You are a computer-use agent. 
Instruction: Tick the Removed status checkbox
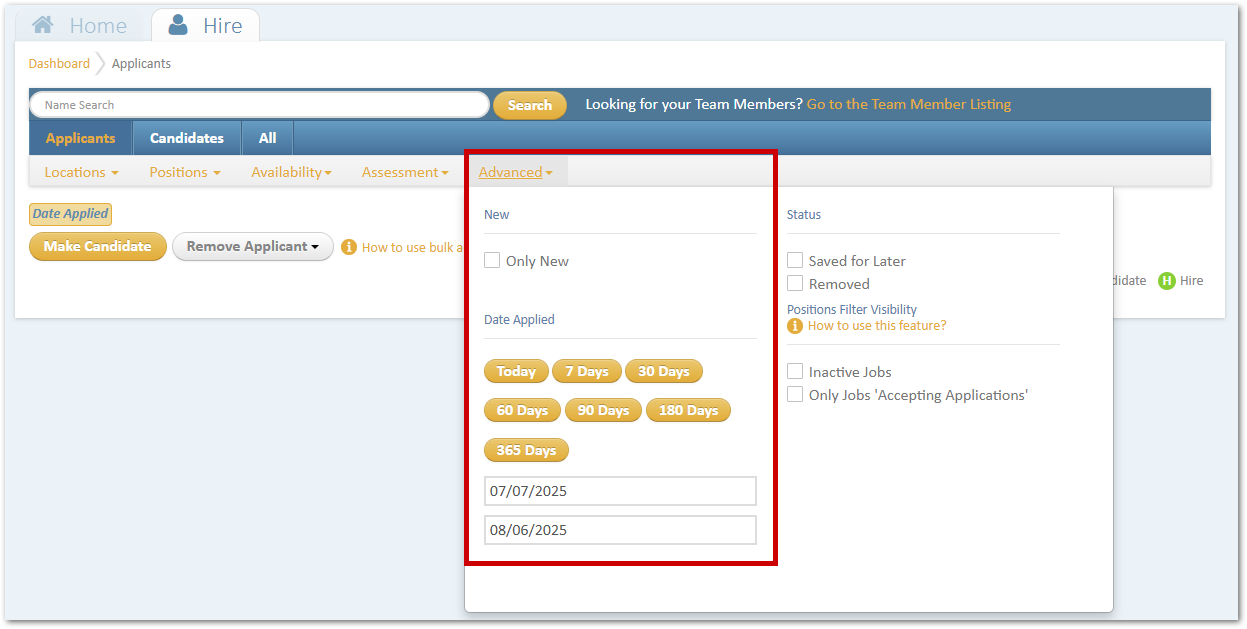coord(795,284)
